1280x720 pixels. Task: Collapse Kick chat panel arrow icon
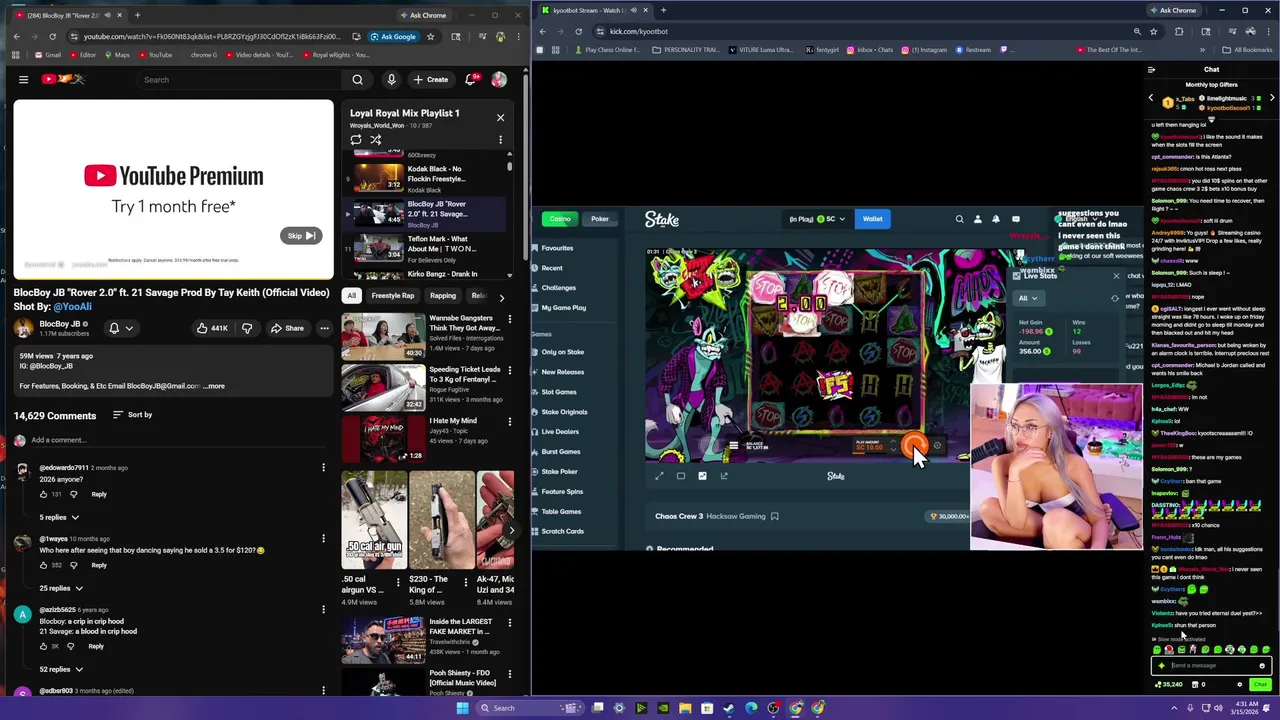click(x=1151, y=70)
